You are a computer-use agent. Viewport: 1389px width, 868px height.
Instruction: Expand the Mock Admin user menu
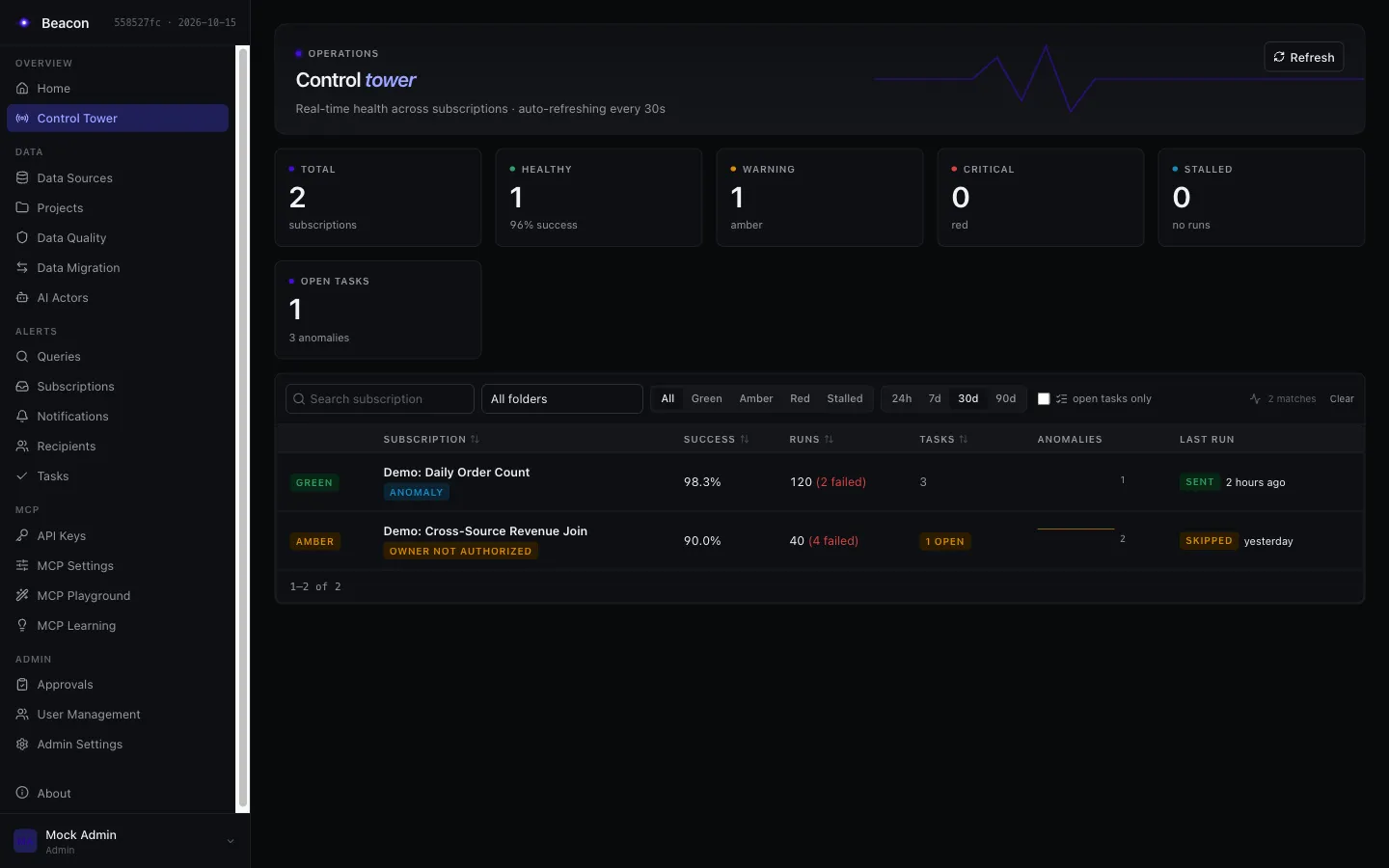coord(124,841)
